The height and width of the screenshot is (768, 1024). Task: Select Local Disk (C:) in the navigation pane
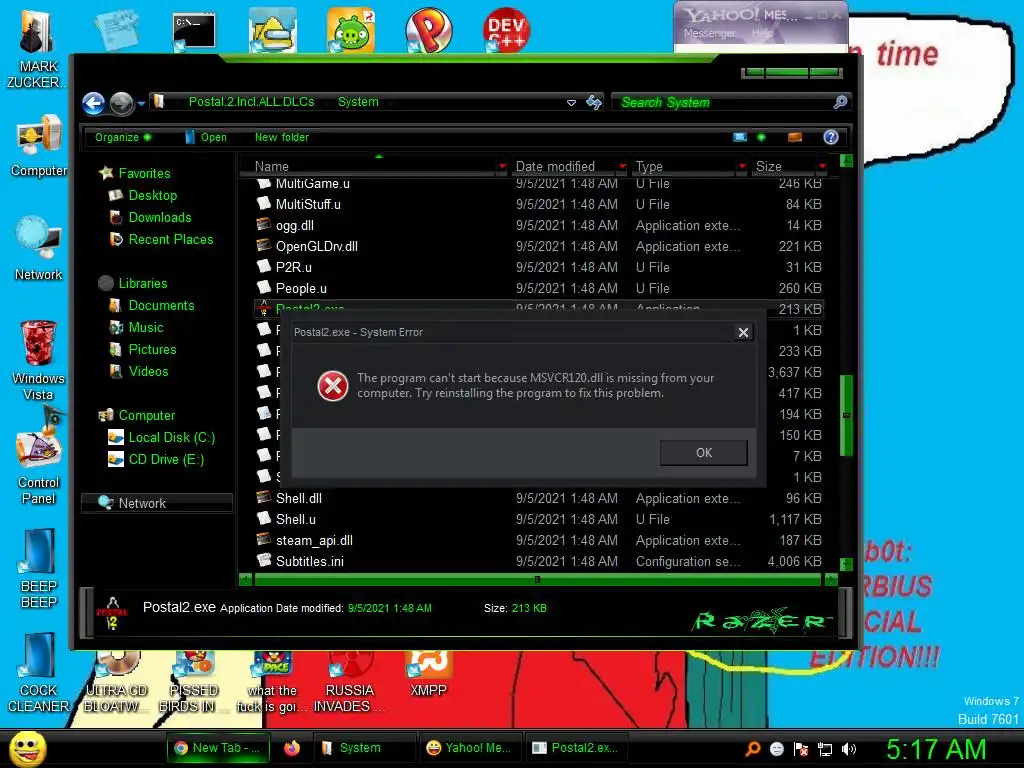[x=171, y=438]
